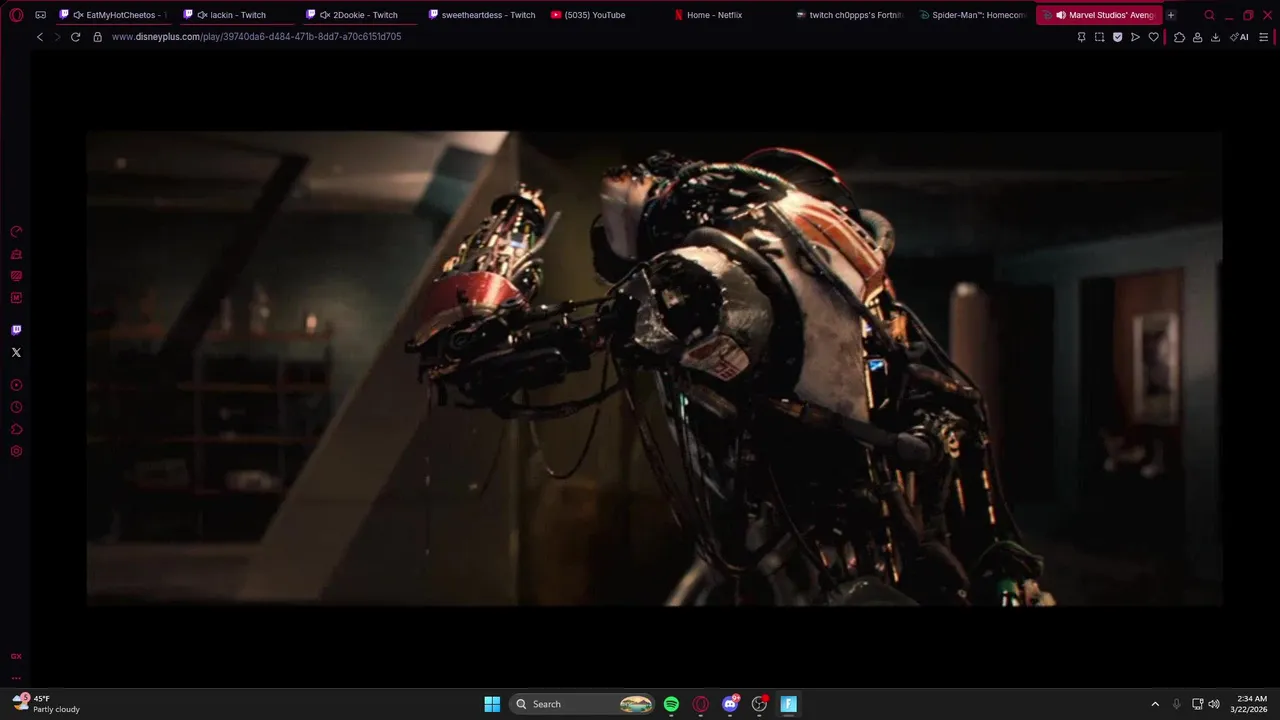Switch to lackin - Twitch tab

point(238,15)
